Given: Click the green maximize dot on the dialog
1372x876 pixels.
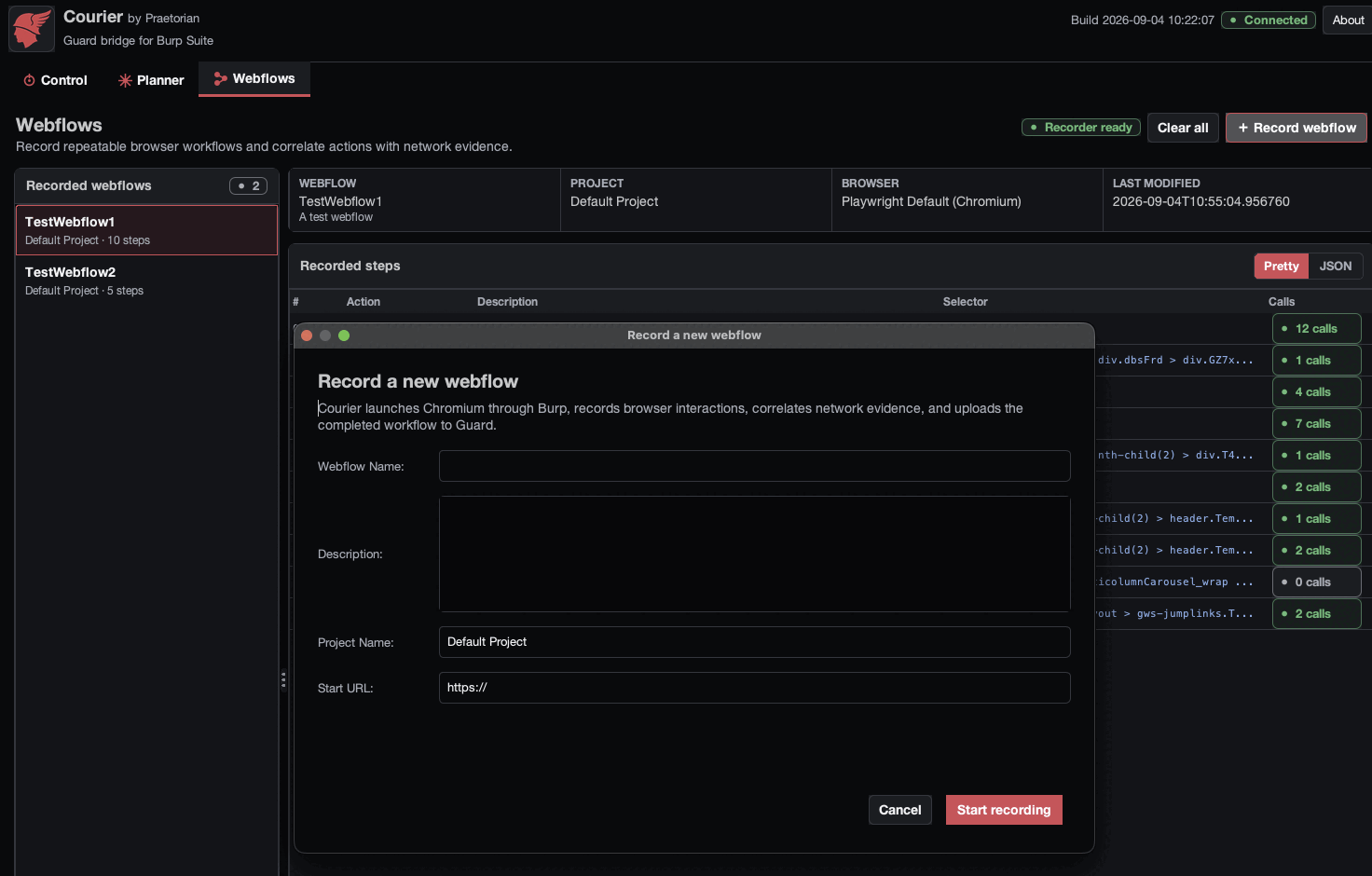Looking at the screenshot, I should coord(344,335).
